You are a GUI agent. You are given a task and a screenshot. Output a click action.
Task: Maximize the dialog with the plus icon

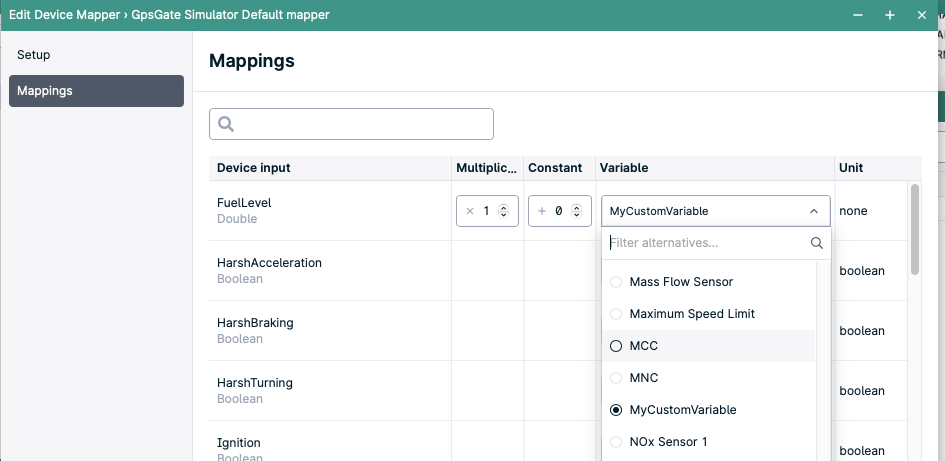point(890,15)
